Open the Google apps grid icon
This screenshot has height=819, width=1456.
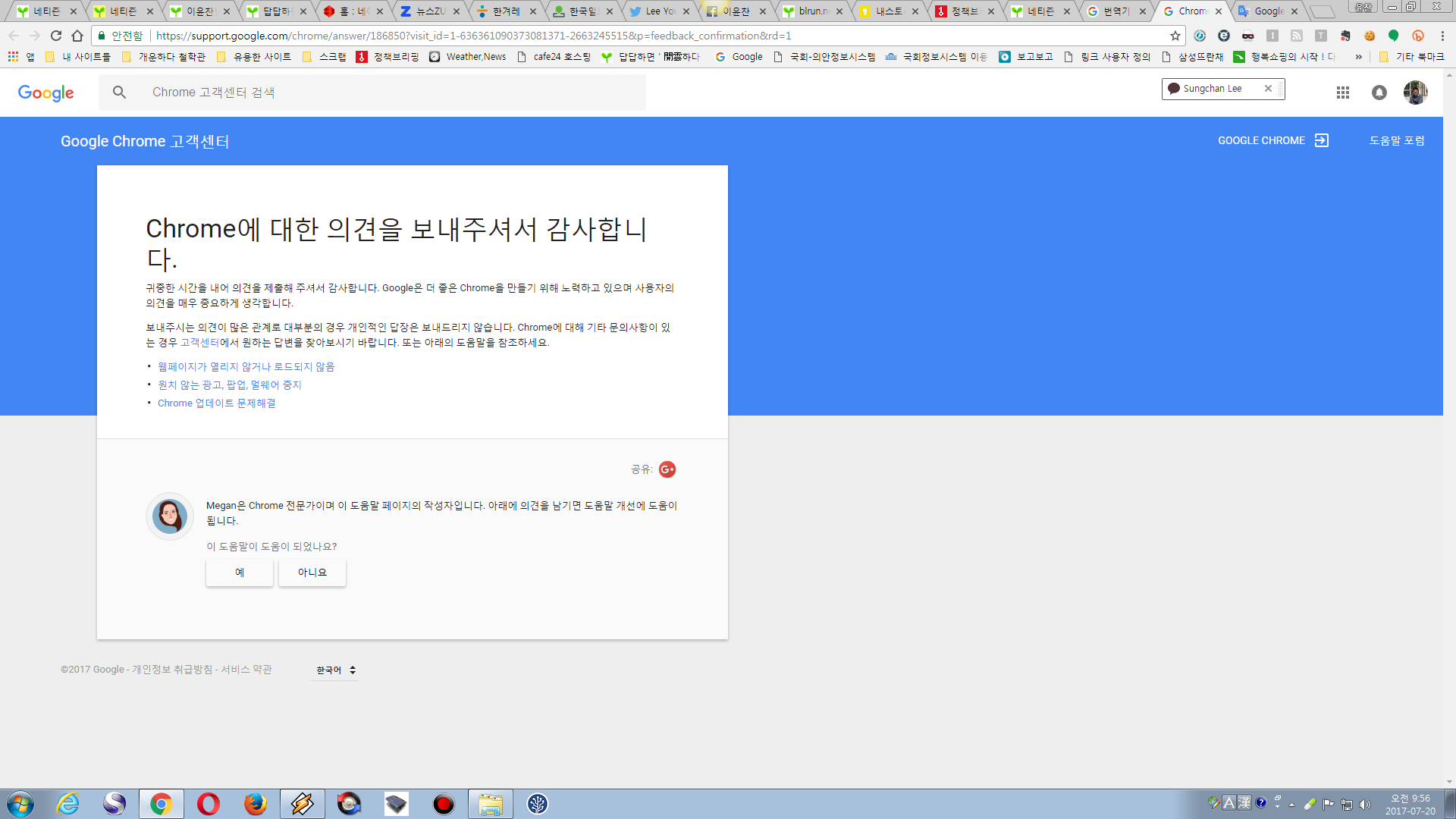[x=1343, y=93]
